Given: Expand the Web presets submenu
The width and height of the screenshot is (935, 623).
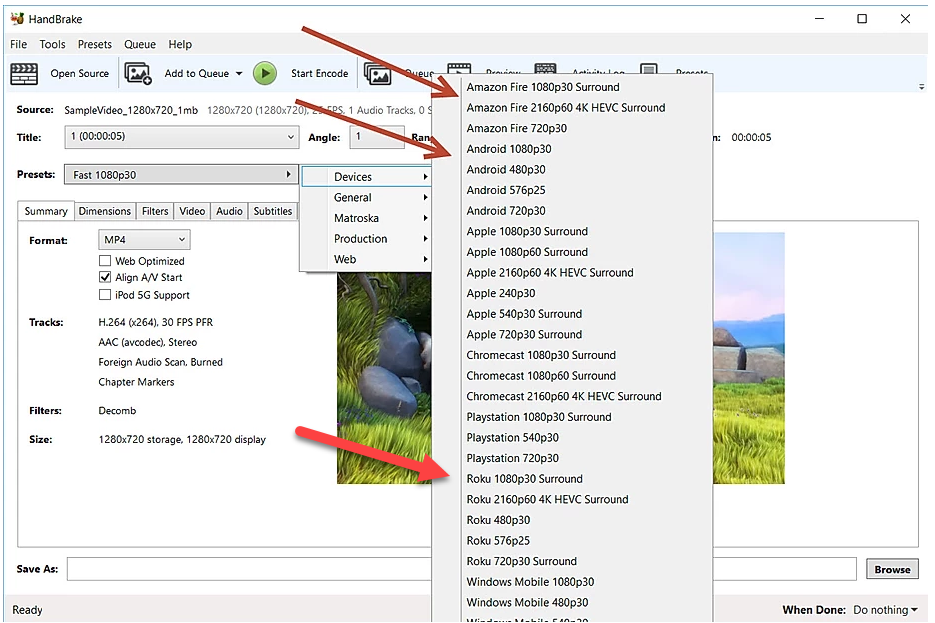Looking at the screenshot, I should [x=366, y=259].
